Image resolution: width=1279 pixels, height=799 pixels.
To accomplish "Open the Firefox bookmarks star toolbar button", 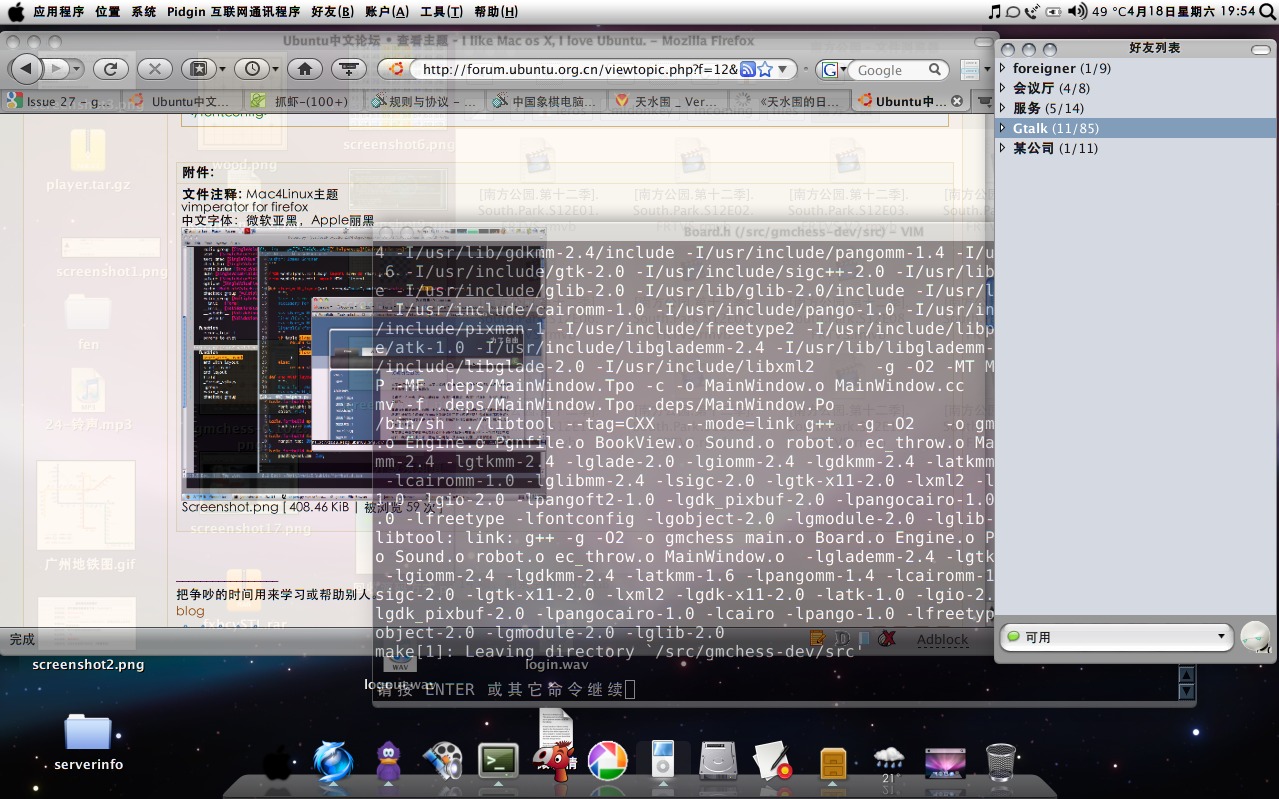I will 198,69.
